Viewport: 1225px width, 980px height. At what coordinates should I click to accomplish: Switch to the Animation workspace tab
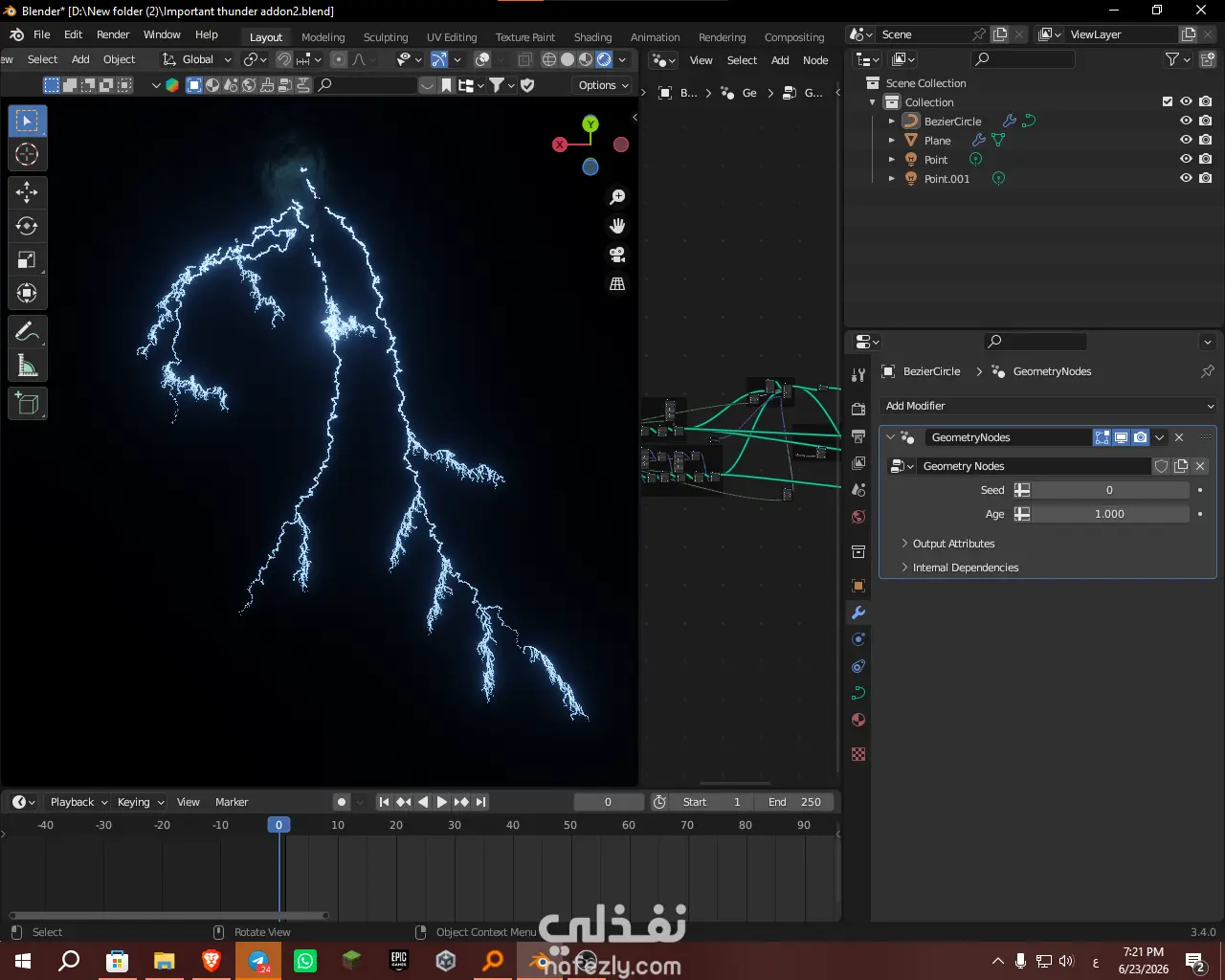656,37
